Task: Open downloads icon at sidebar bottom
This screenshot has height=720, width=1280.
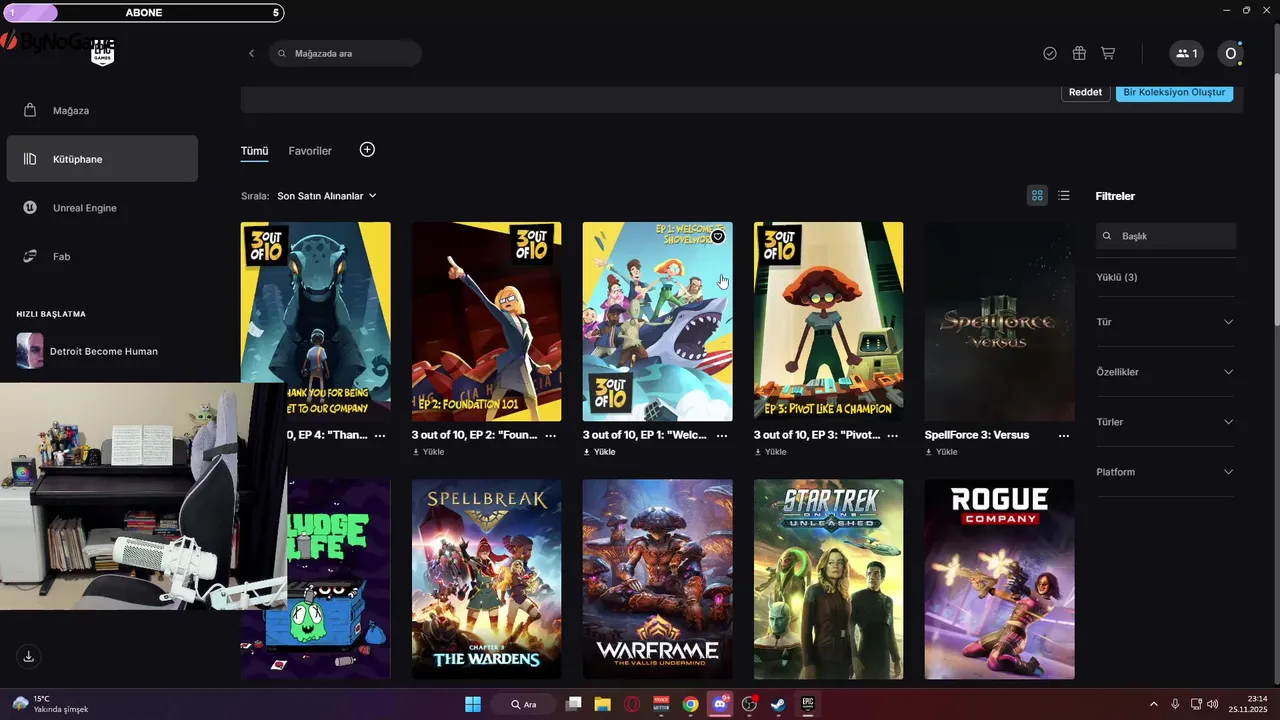Action: pyautogui.click(x=28, y=656)
